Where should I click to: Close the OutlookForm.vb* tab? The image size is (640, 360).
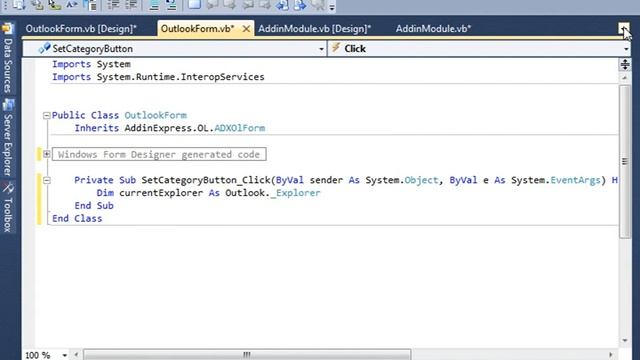click(x=246, y=29)
